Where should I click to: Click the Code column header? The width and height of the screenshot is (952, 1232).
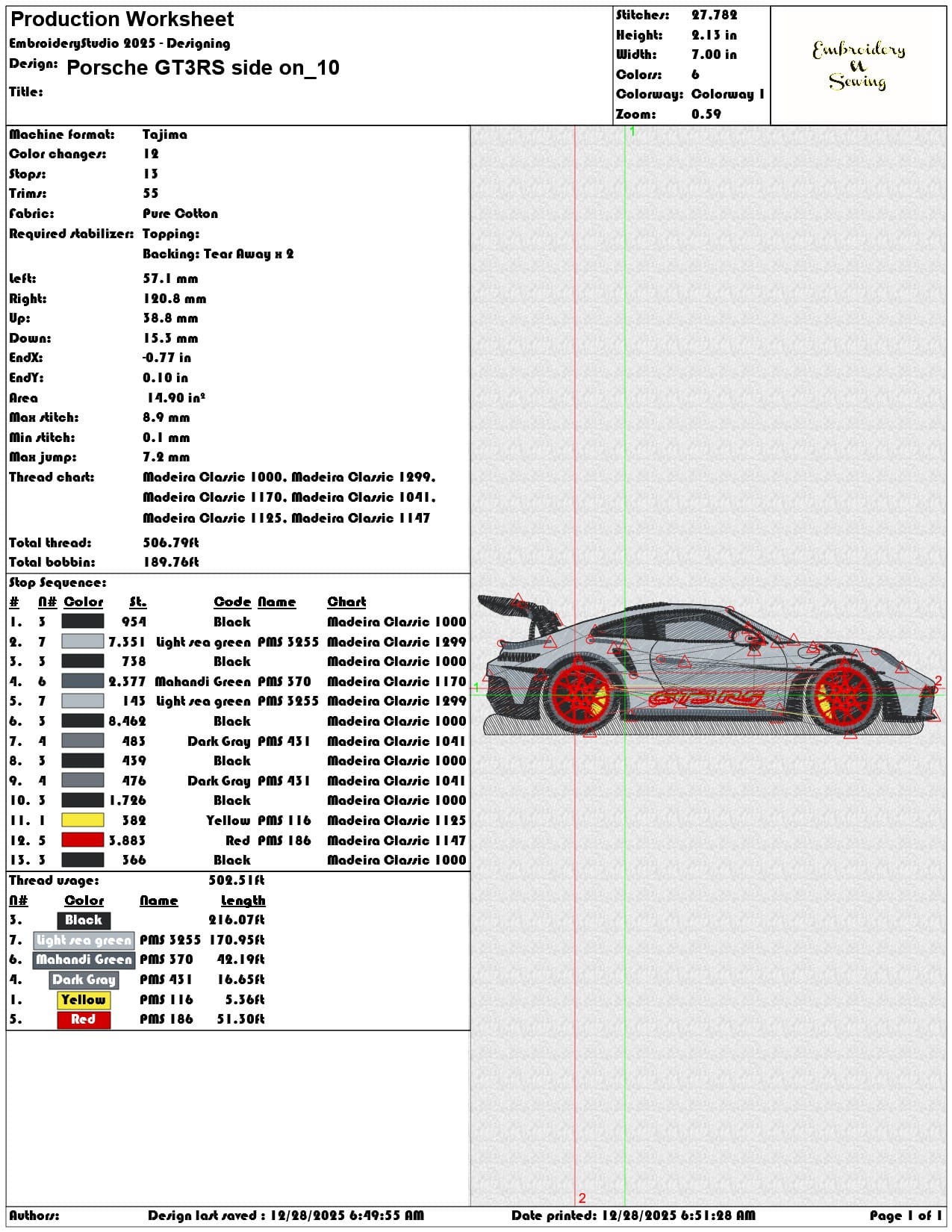(232, 602)
